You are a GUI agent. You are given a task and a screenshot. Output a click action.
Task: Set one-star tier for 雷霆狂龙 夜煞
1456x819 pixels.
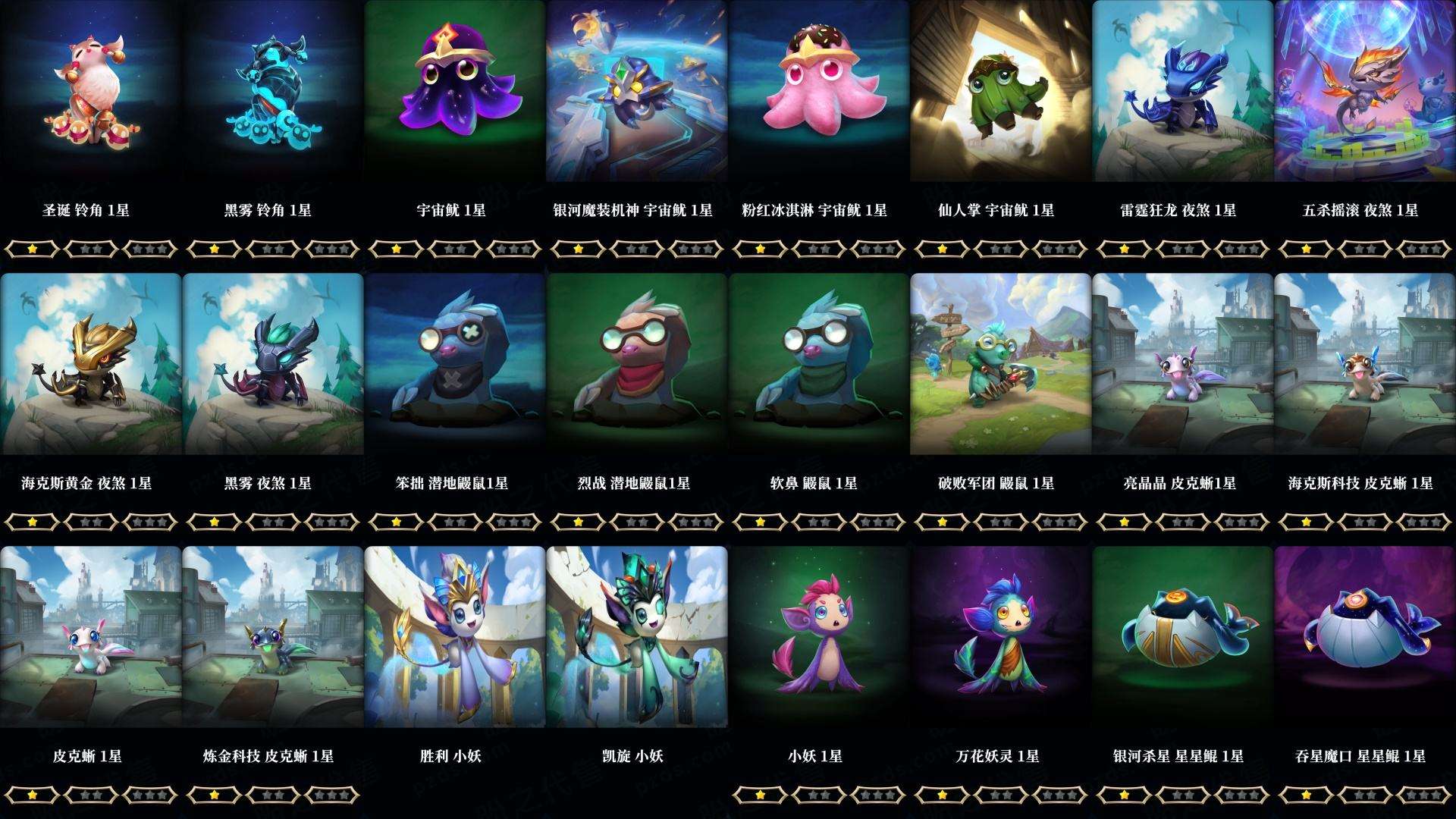(x=1124, y=249)
